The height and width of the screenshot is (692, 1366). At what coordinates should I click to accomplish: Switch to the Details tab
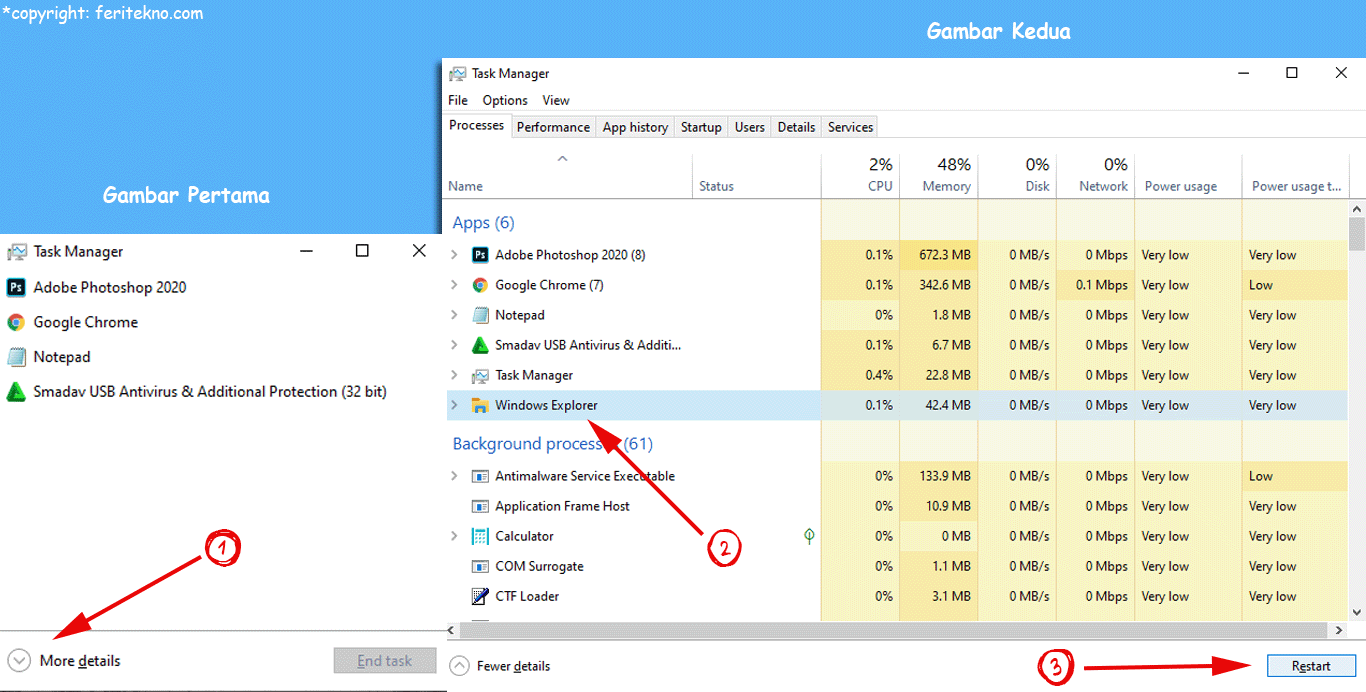(796, 127)
